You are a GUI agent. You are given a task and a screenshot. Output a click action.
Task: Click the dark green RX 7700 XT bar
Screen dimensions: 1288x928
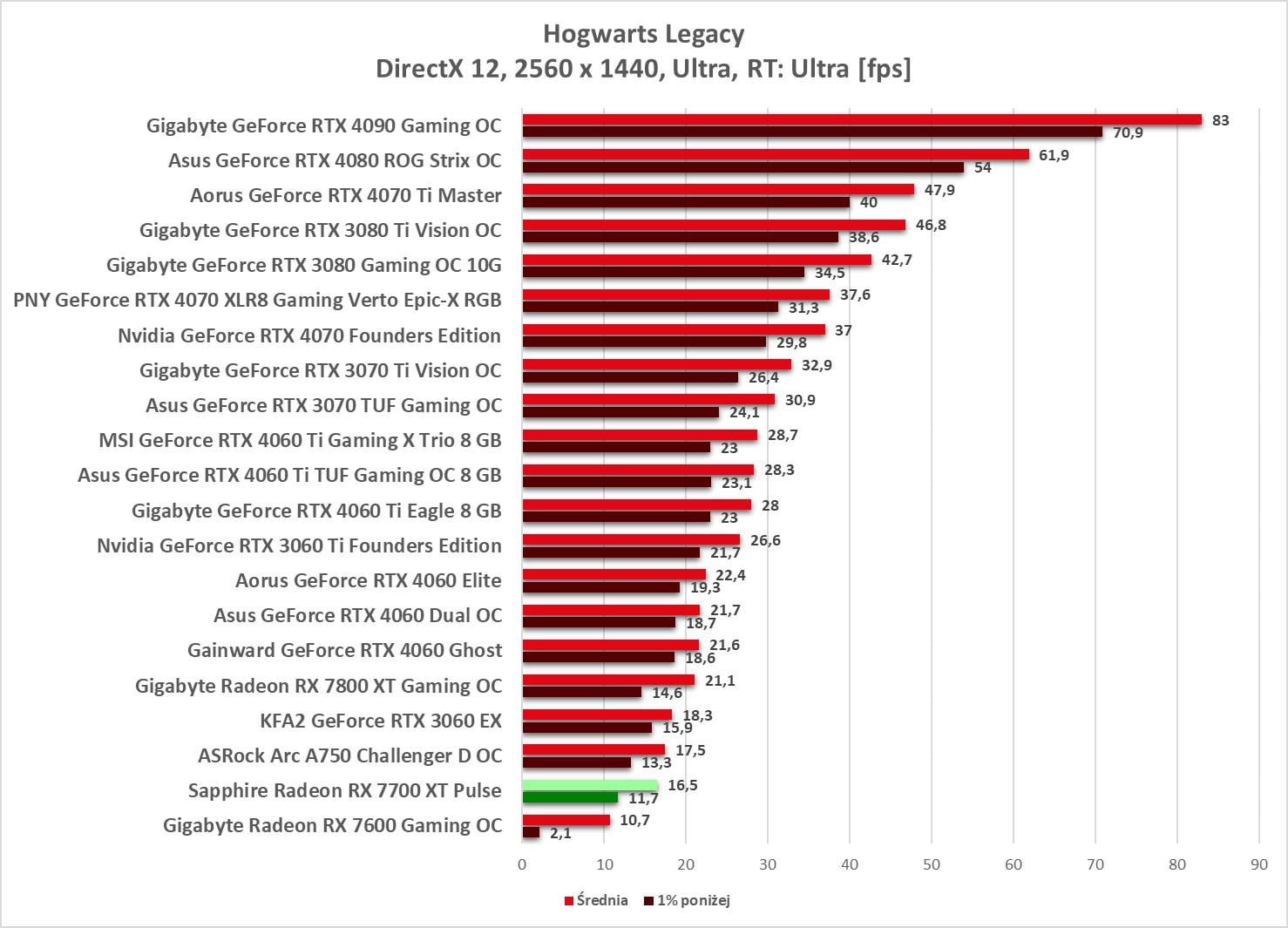coord(570,797)
